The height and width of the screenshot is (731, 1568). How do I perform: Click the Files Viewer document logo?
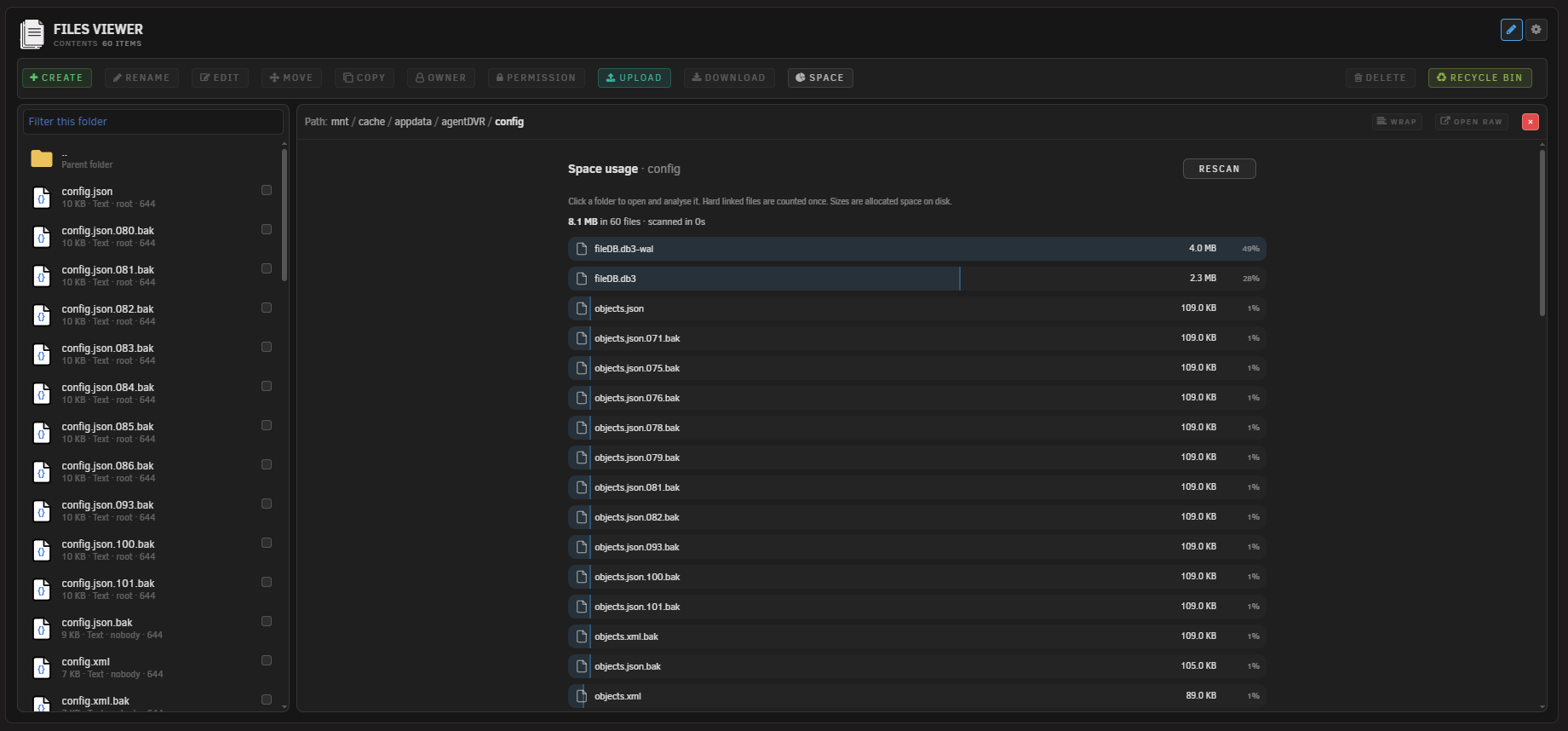(32, 34)
